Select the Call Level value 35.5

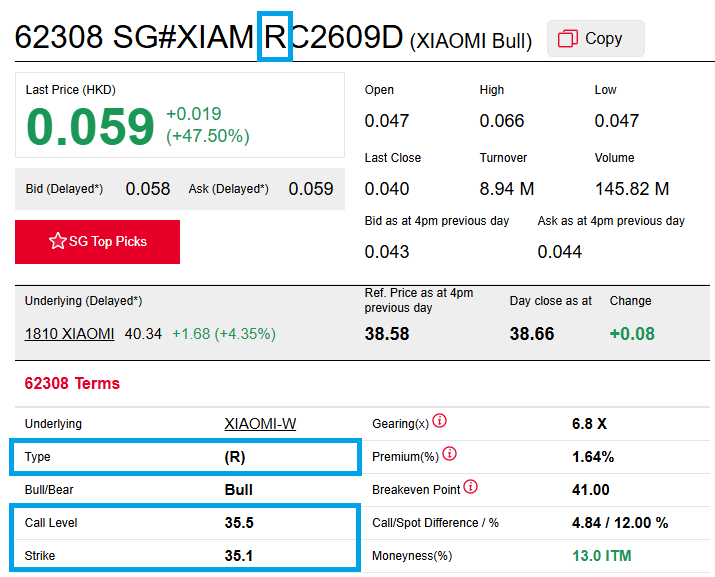click(239, 523)
